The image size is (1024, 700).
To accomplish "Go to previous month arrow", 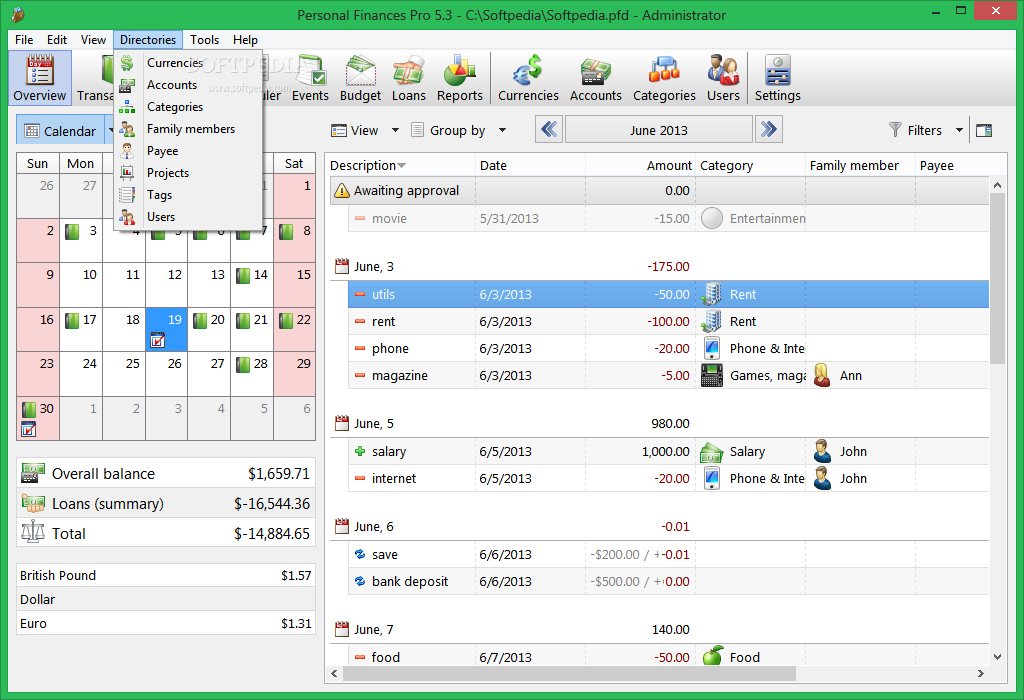I will click(549, 129).
